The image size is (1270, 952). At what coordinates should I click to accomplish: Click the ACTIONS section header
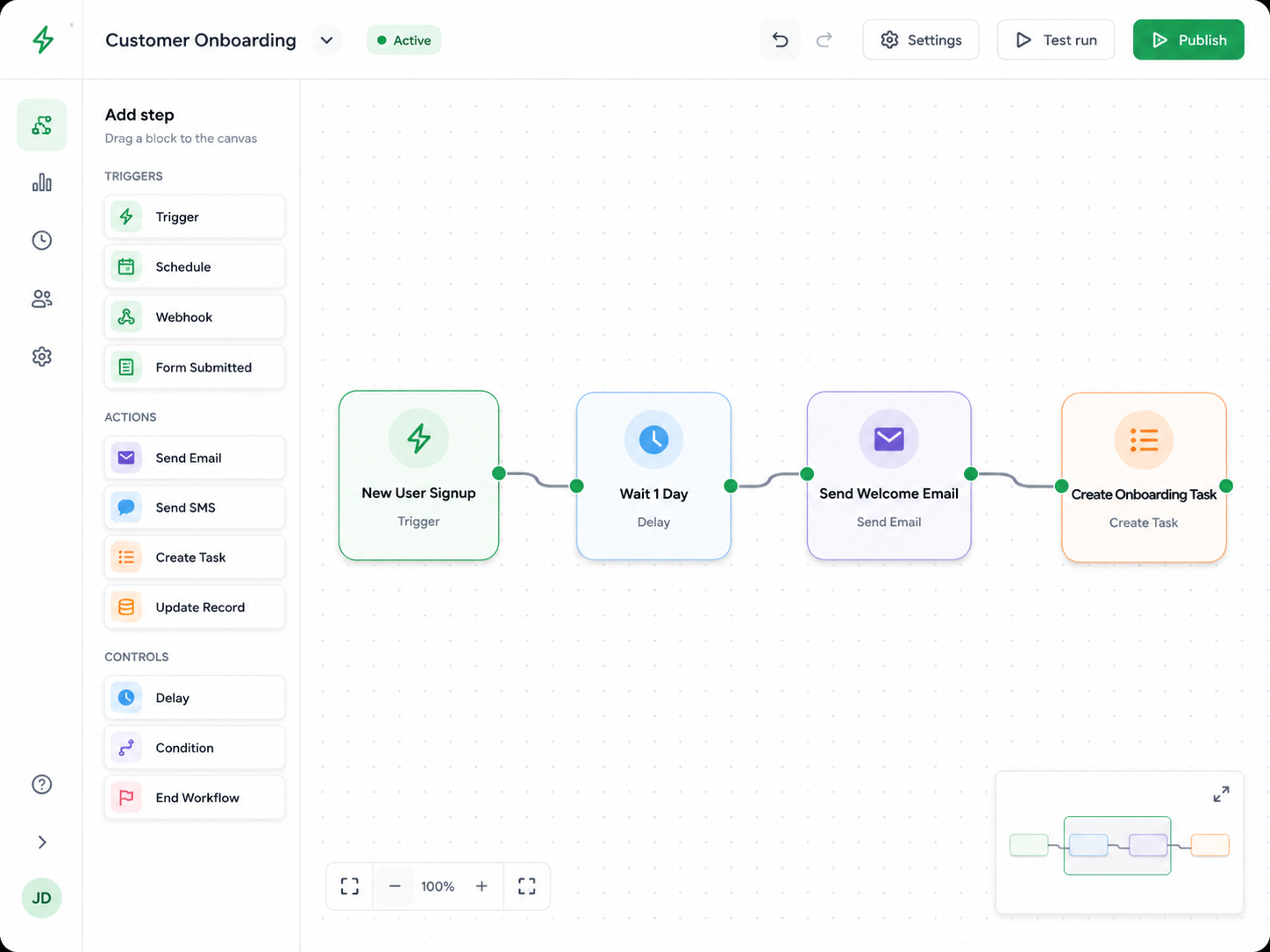[x=131, y=417]
